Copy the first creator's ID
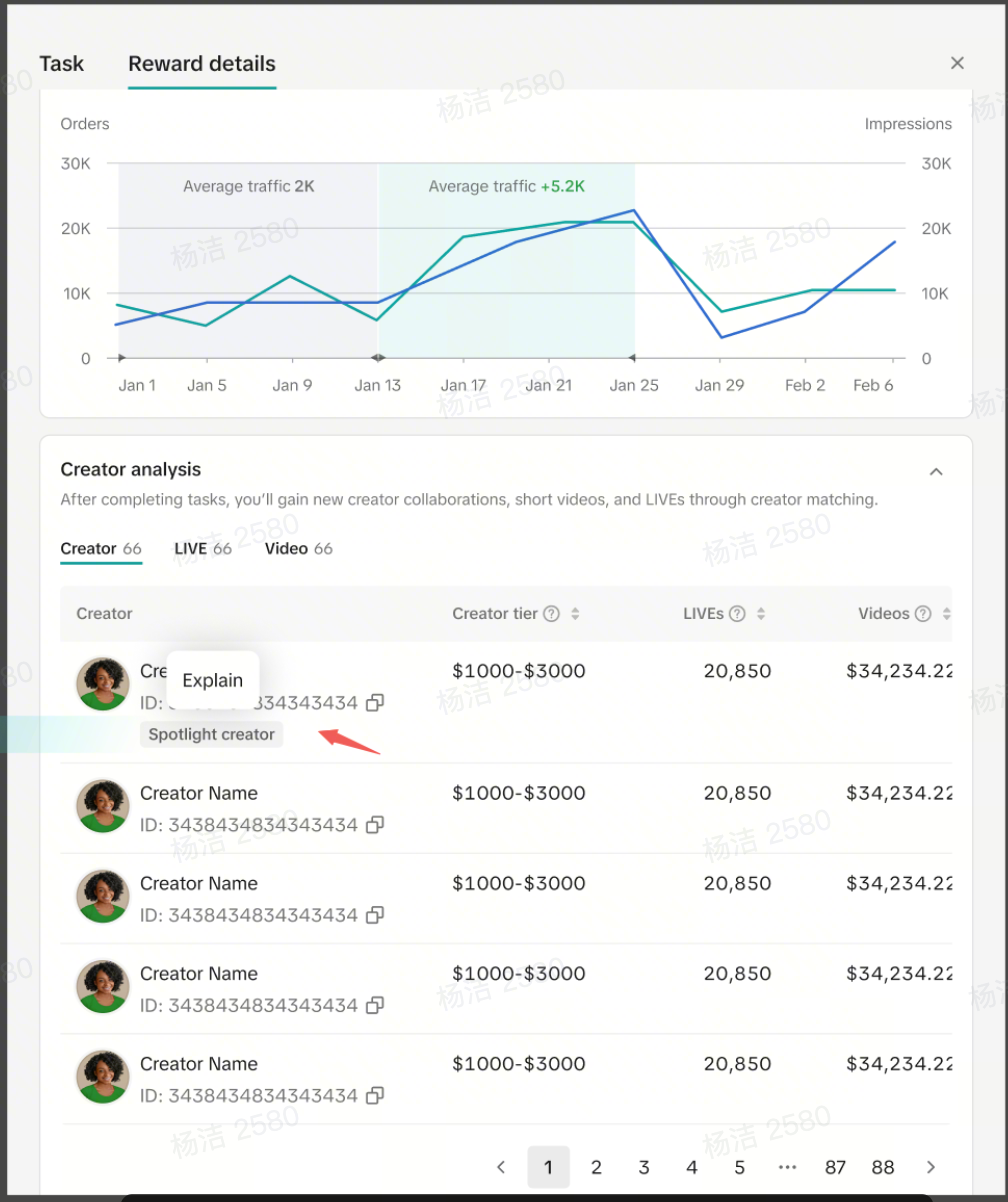 click(375, 703)
